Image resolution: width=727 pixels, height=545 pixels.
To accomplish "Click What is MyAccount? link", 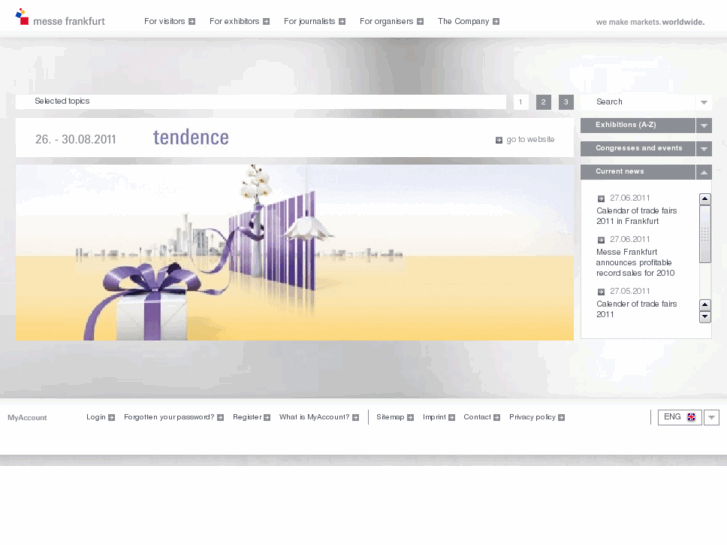I will tap(314, 417).
